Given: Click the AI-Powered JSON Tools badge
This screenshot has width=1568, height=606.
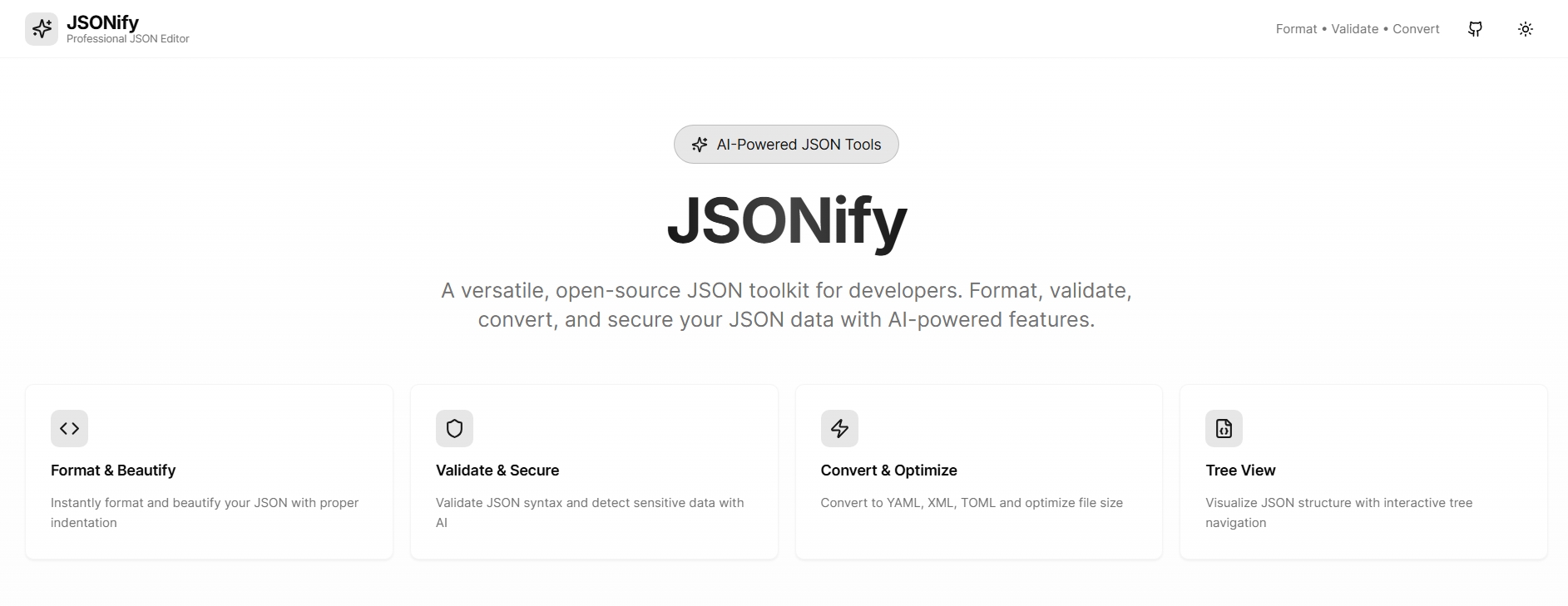Looking at the screenshot, I should click(x=785, y=144).
